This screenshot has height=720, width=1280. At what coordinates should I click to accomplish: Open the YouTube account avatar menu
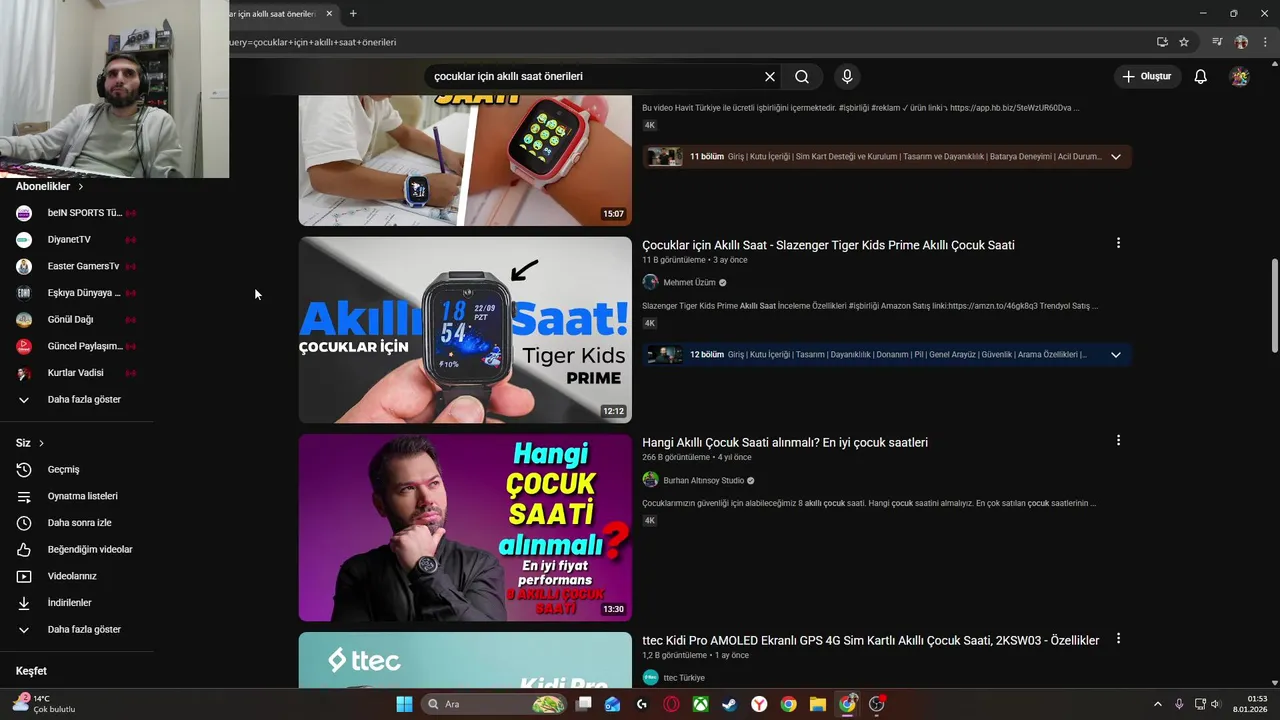(1239, 76)
